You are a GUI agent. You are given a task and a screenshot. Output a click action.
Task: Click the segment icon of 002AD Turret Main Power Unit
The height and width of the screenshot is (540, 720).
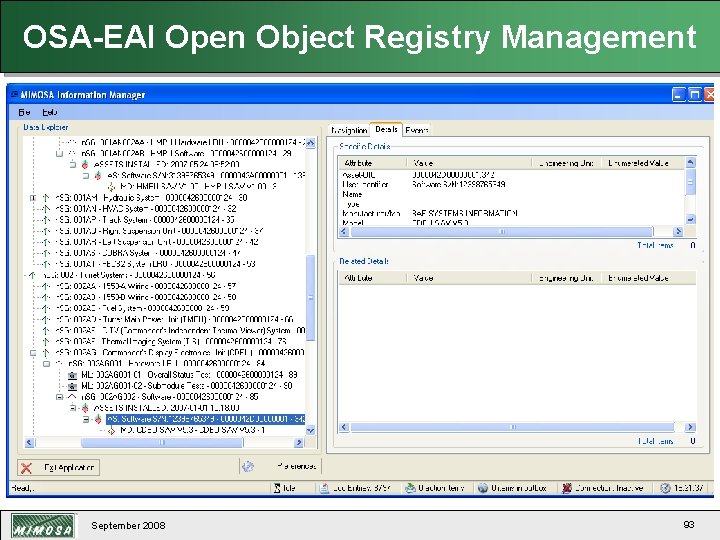(45, 320)
